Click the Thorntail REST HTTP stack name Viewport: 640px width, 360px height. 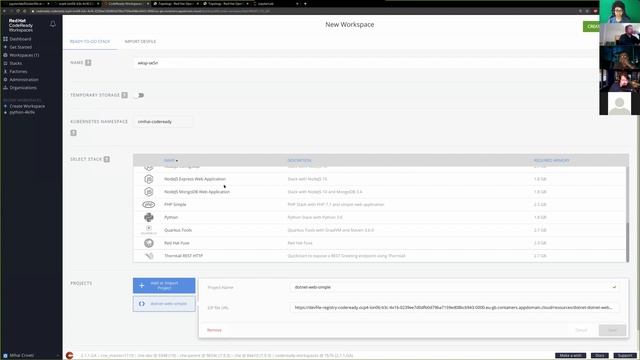click(183, 256)
